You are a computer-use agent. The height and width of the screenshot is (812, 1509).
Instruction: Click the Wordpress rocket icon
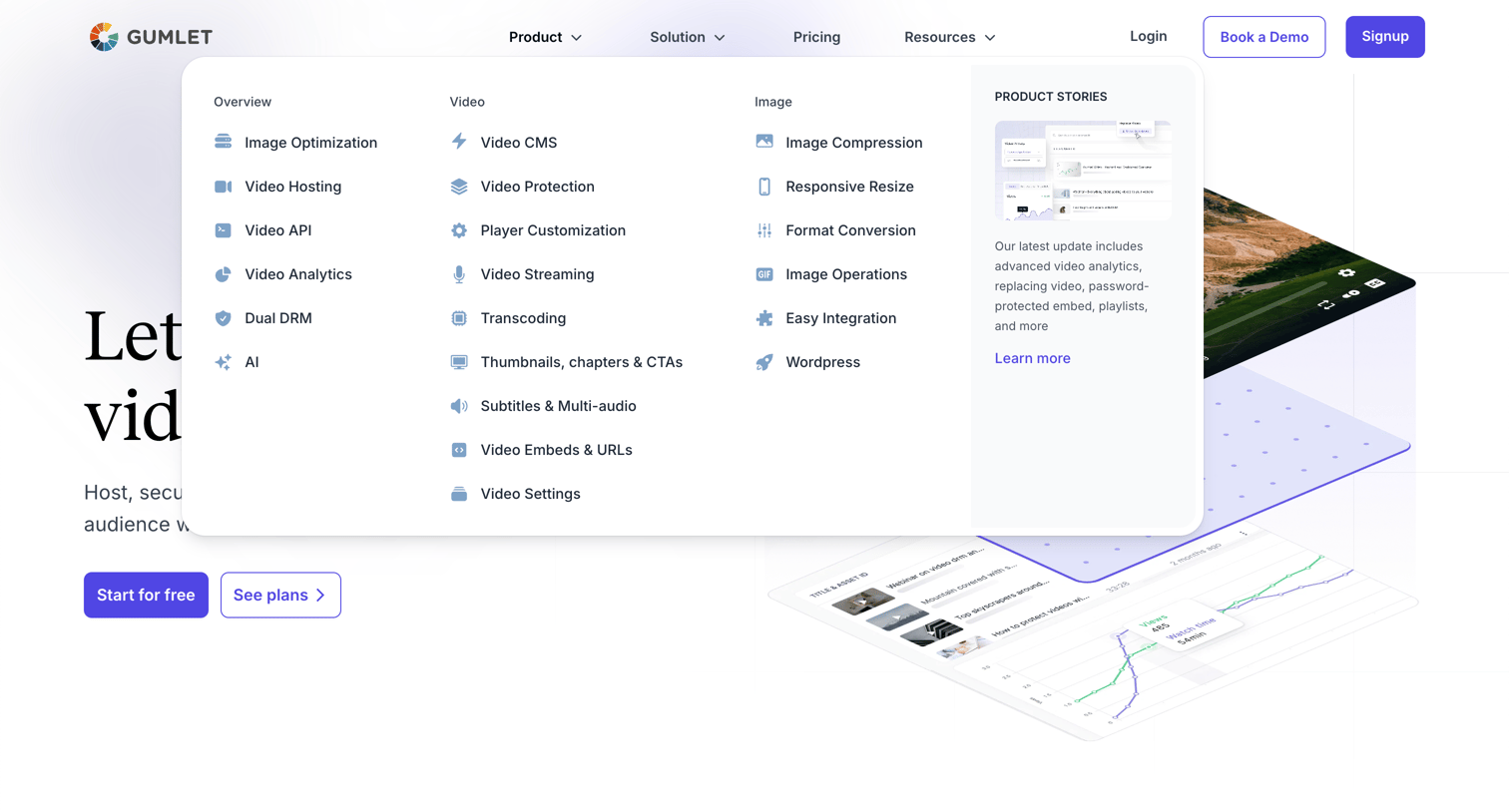pos(764,362)
